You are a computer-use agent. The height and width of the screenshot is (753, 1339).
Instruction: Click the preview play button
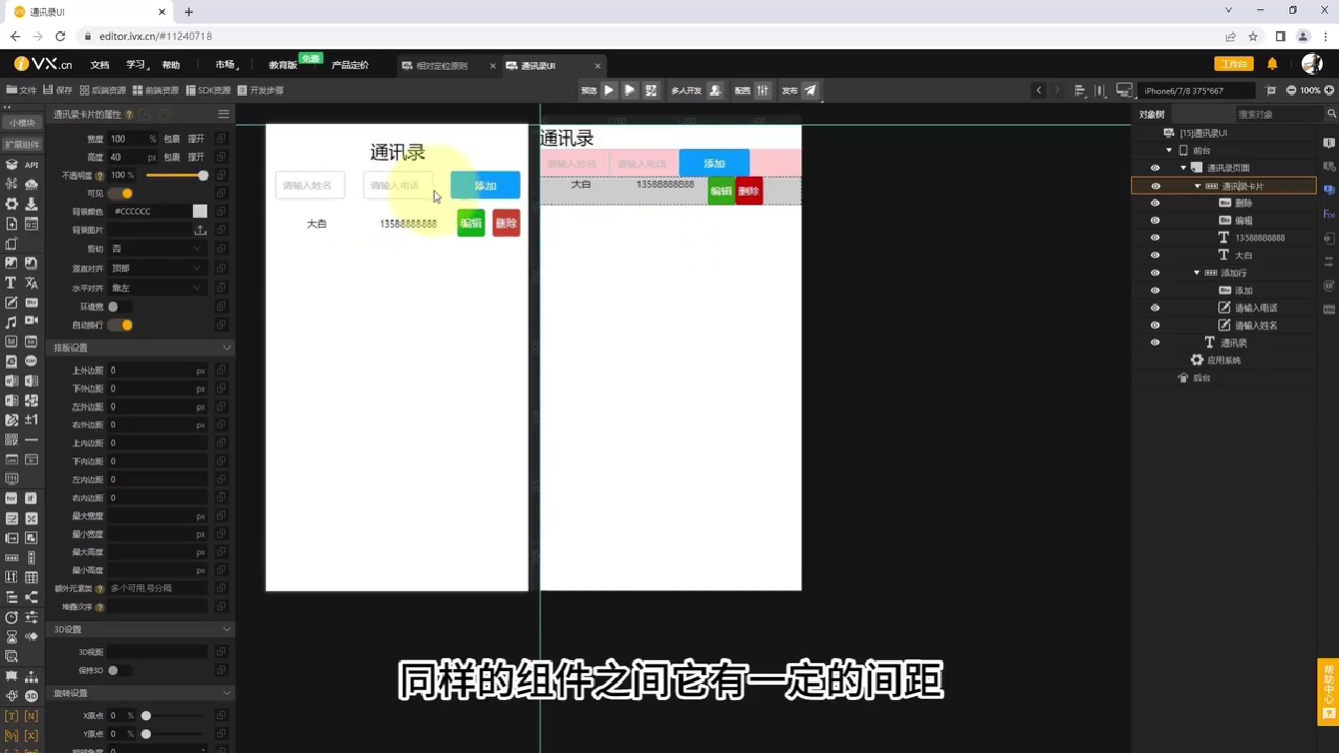pyautogui.click(x=609, y=90)
